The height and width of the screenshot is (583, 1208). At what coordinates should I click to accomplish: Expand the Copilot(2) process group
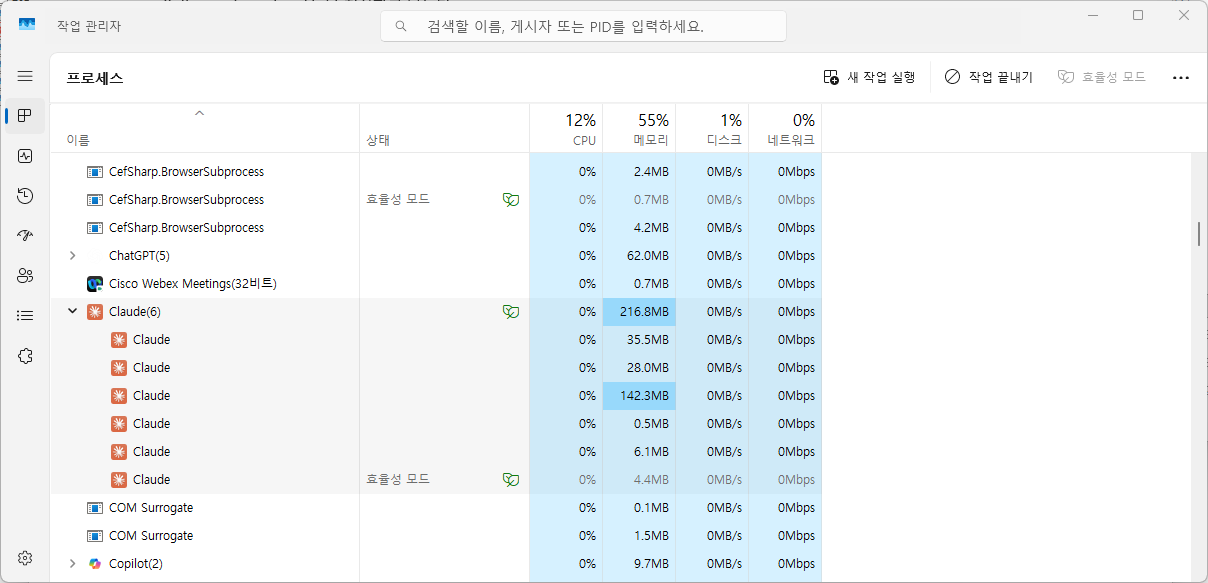[x=72, y=564]
